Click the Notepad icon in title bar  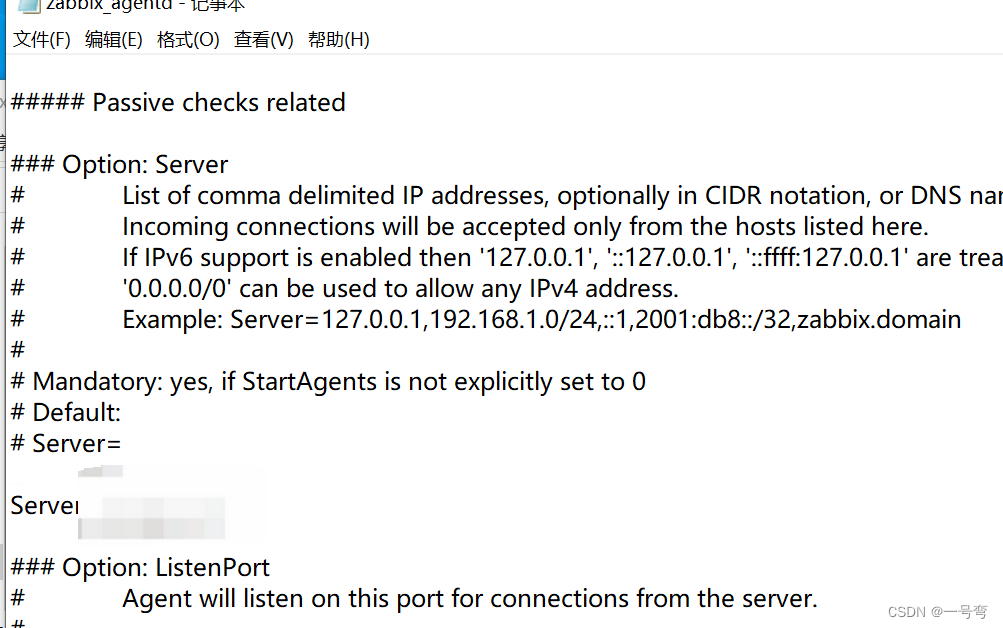point(29,6)
